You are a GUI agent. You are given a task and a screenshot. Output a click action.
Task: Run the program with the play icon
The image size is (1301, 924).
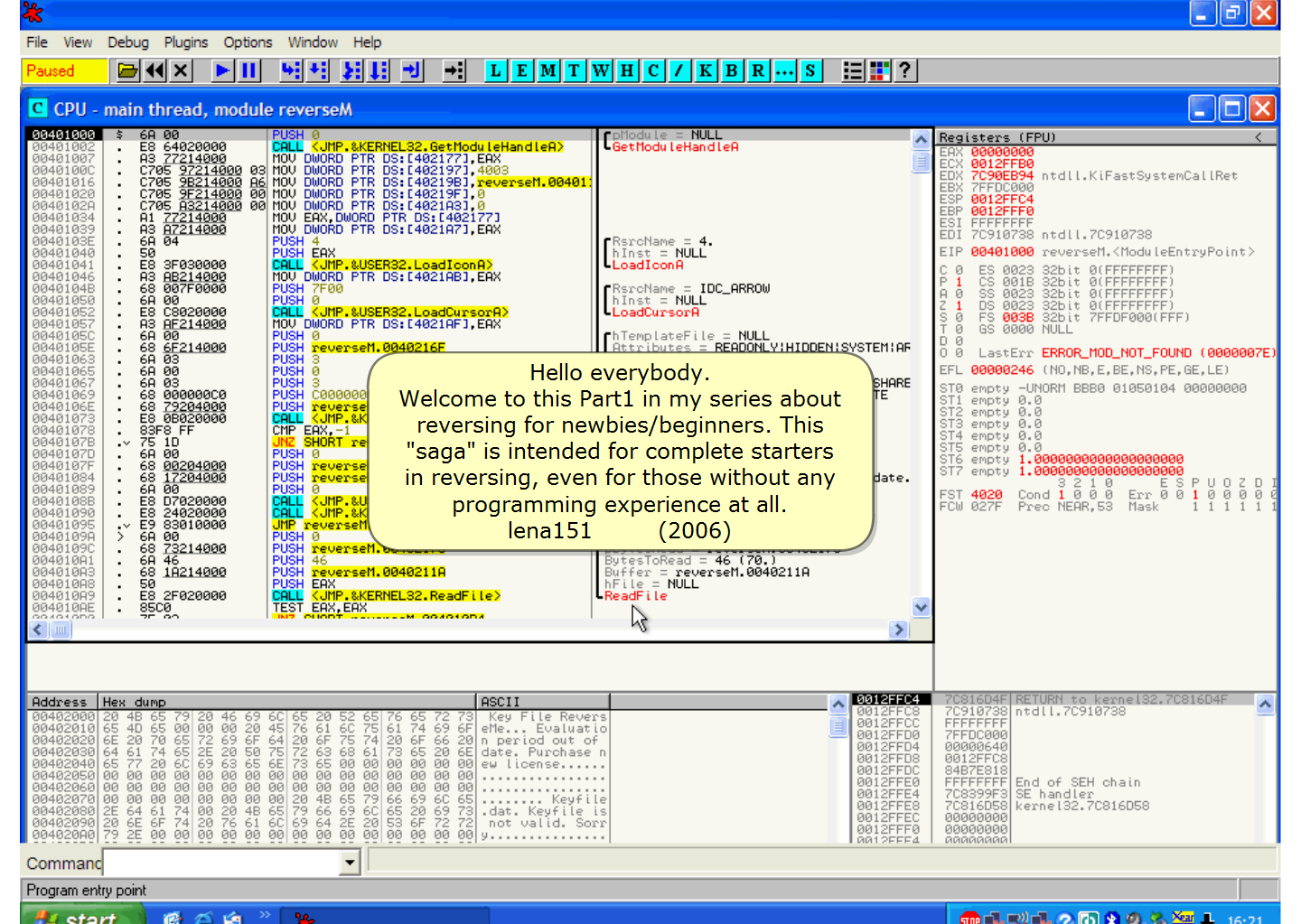click(222, 70)
